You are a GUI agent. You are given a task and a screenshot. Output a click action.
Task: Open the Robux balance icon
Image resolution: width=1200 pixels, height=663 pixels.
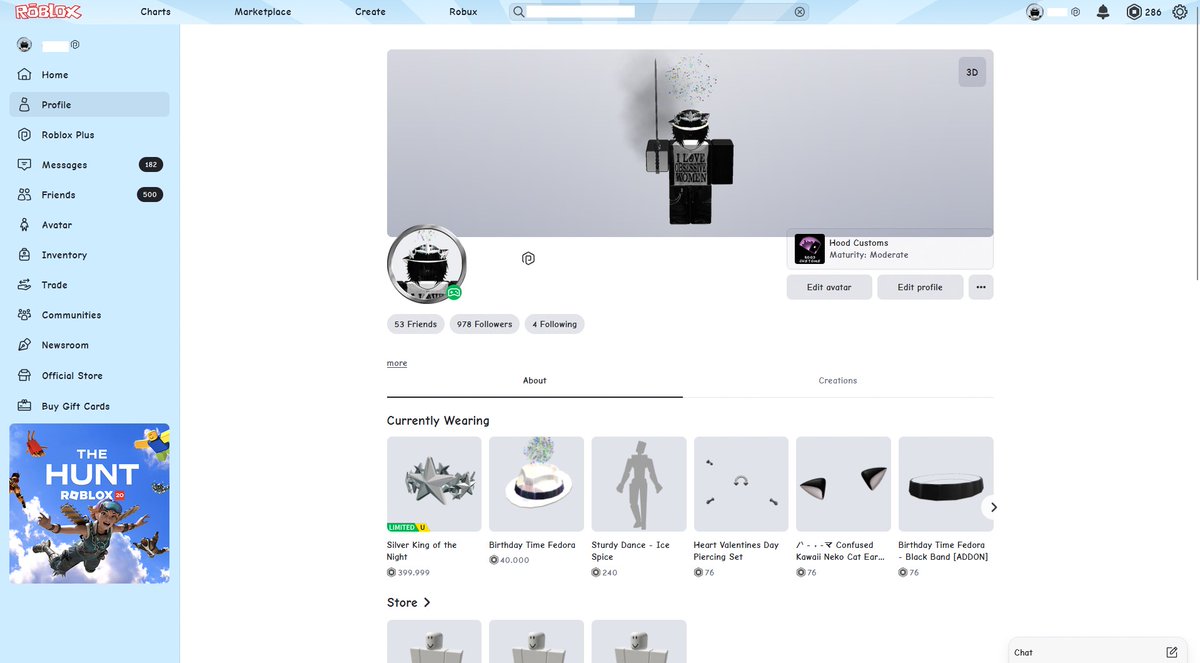pyautogui.click(x=1133, y=12)
